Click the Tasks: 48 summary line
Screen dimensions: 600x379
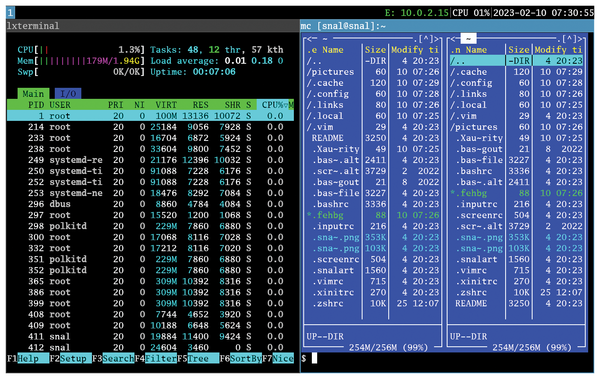click(x=217, y=50)
